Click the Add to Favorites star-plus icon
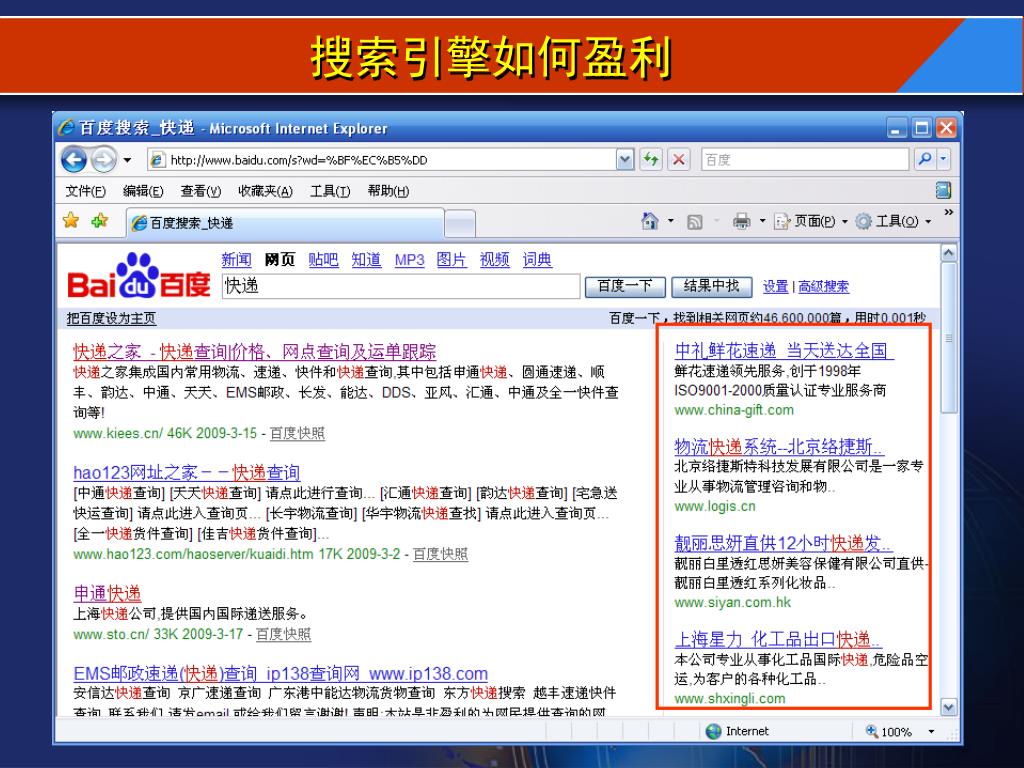The width and height of the screenshot is (1024, 768). [x=100, y=221]
